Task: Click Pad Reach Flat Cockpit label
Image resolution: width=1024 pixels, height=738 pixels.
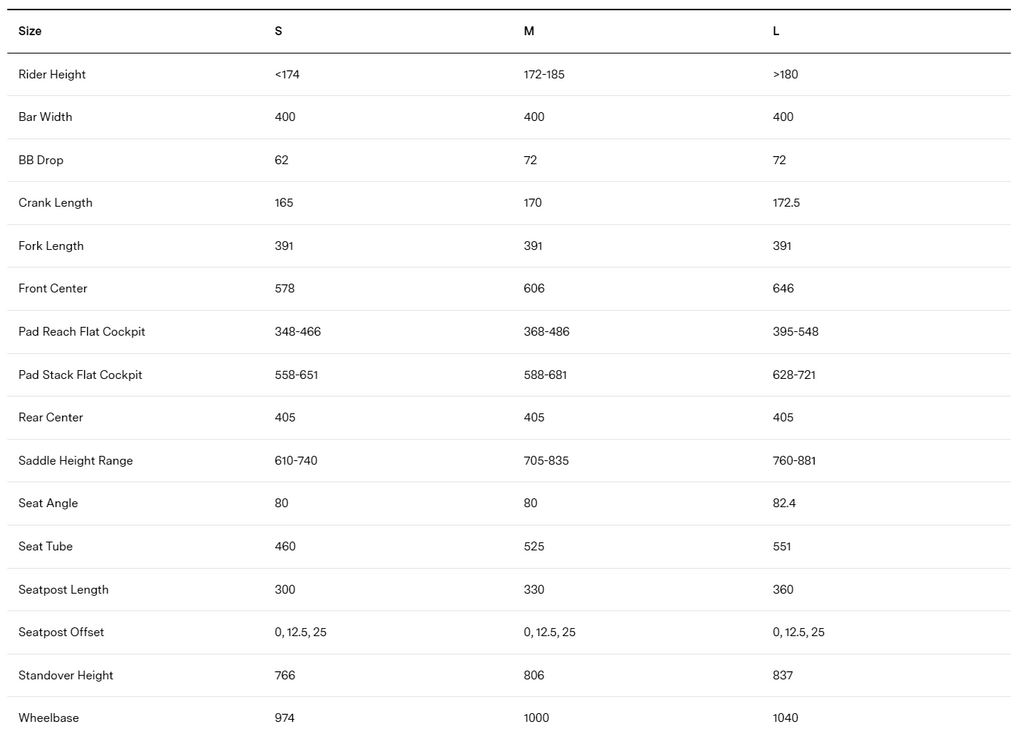Action: (82, 331)
